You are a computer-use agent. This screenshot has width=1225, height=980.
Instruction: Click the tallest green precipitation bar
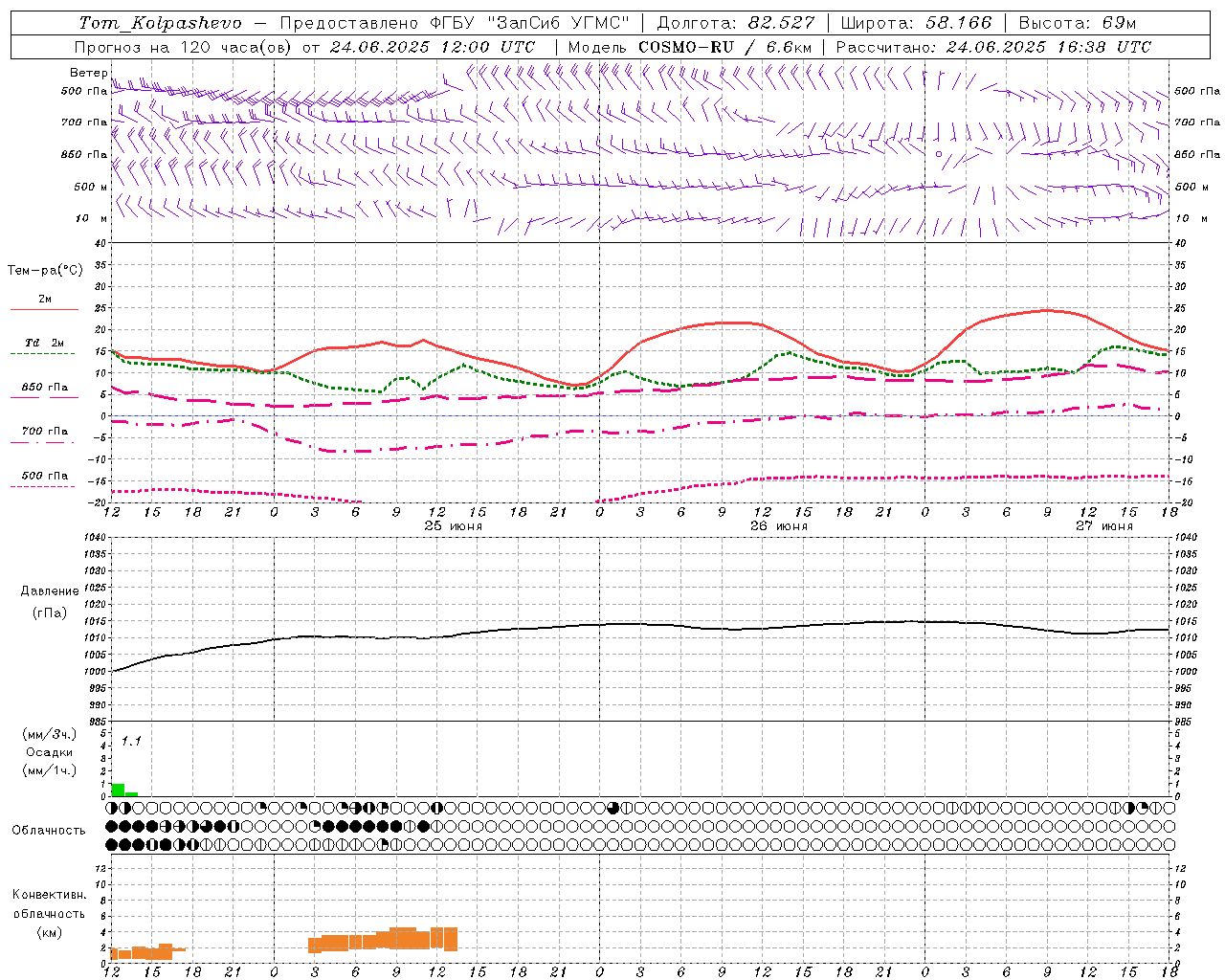118,790
